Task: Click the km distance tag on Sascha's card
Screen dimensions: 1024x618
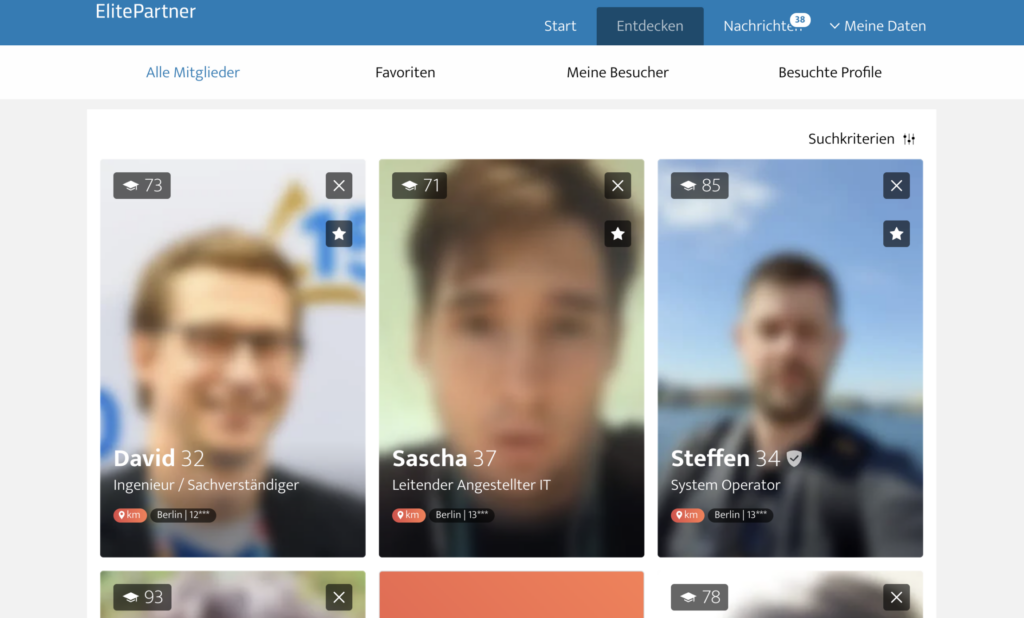Action: (x=409, y=515)
